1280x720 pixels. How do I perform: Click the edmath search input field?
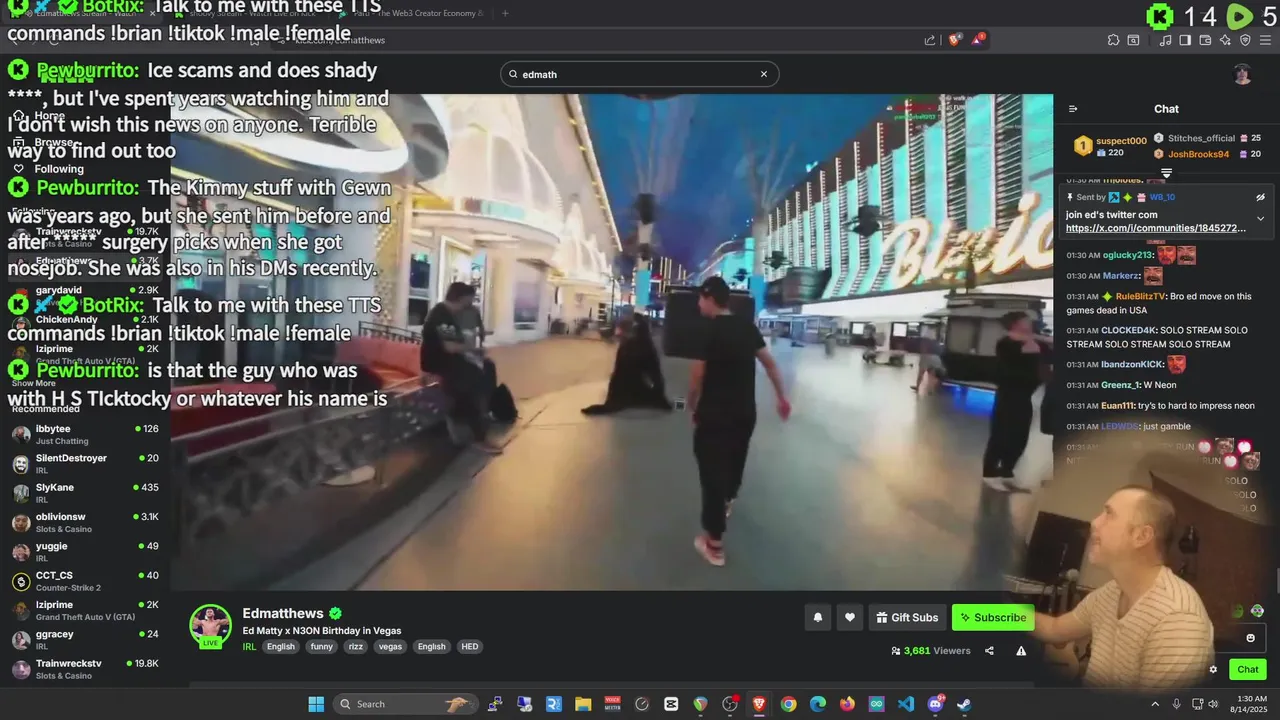tap(639, 74)
